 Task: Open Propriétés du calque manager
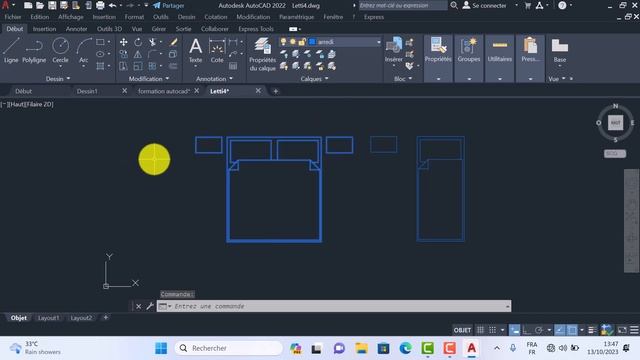[x=262, y=54]
